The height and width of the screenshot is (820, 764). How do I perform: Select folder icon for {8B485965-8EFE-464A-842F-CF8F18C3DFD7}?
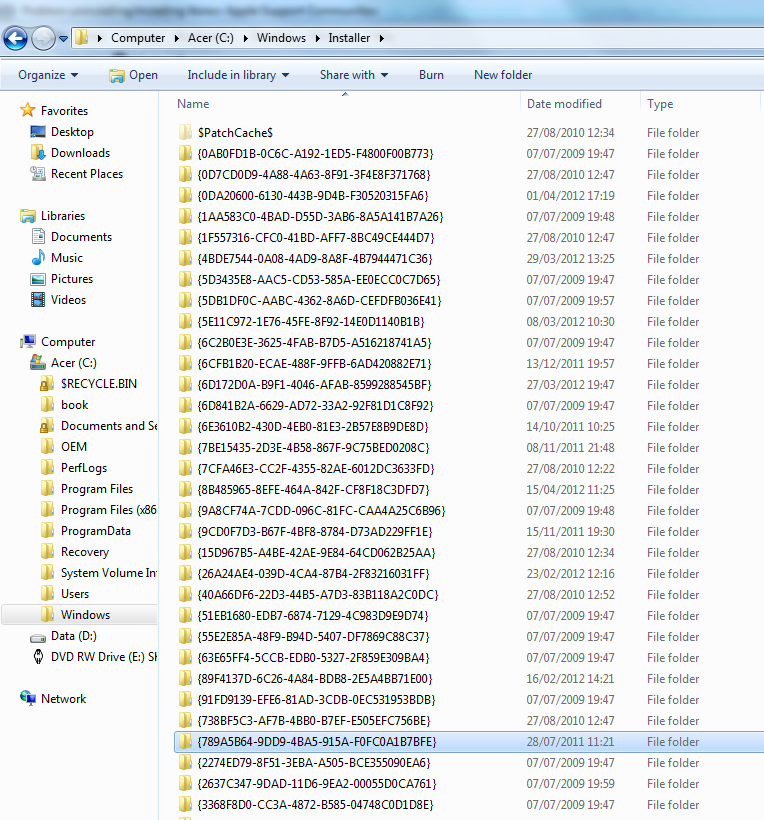185,489
